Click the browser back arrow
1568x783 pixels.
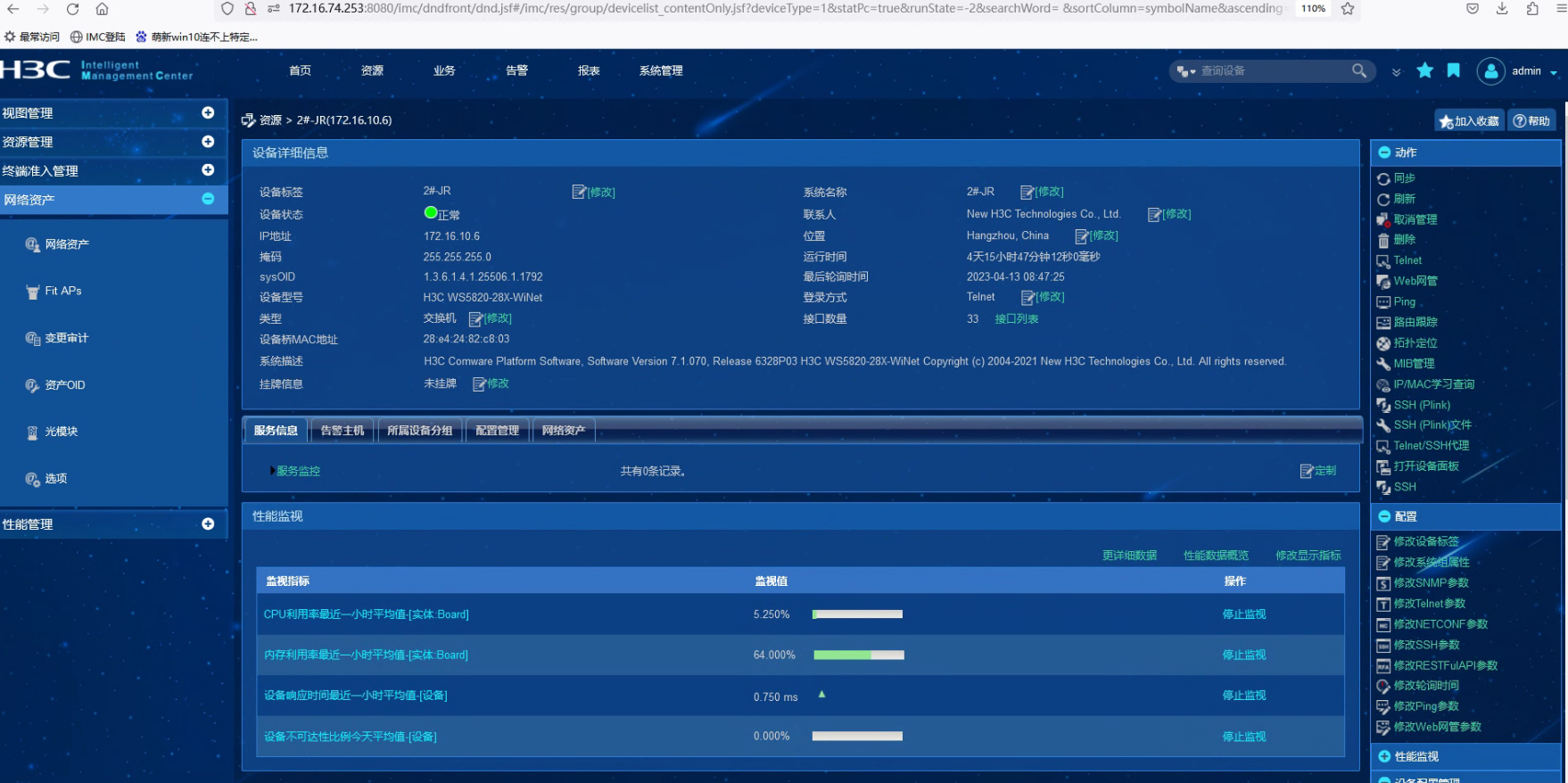pyautogui.click(x=13, y=9)
